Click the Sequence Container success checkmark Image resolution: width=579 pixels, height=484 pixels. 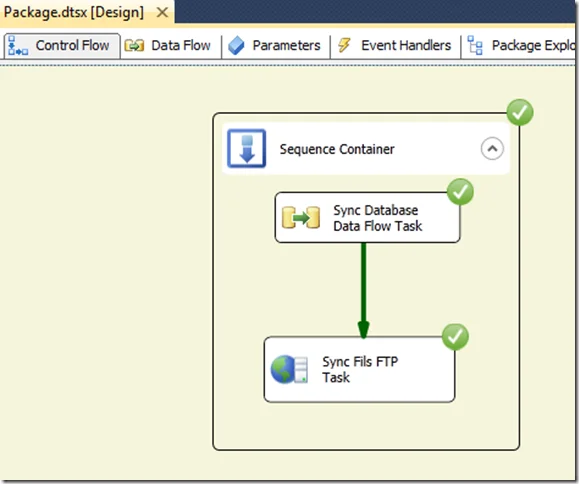[520, 112]
